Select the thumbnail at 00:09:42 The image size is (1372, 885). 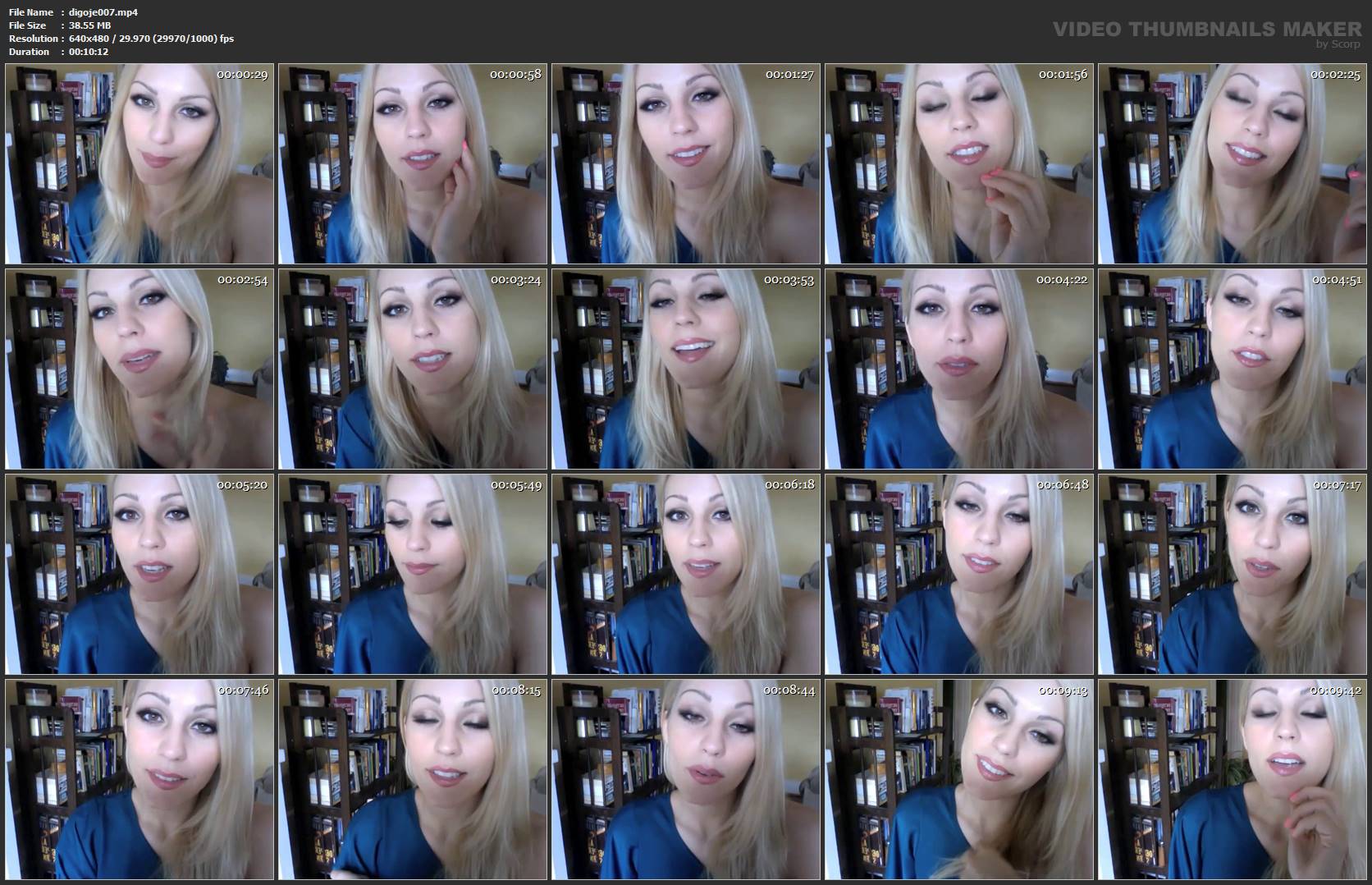[1233, 780]
